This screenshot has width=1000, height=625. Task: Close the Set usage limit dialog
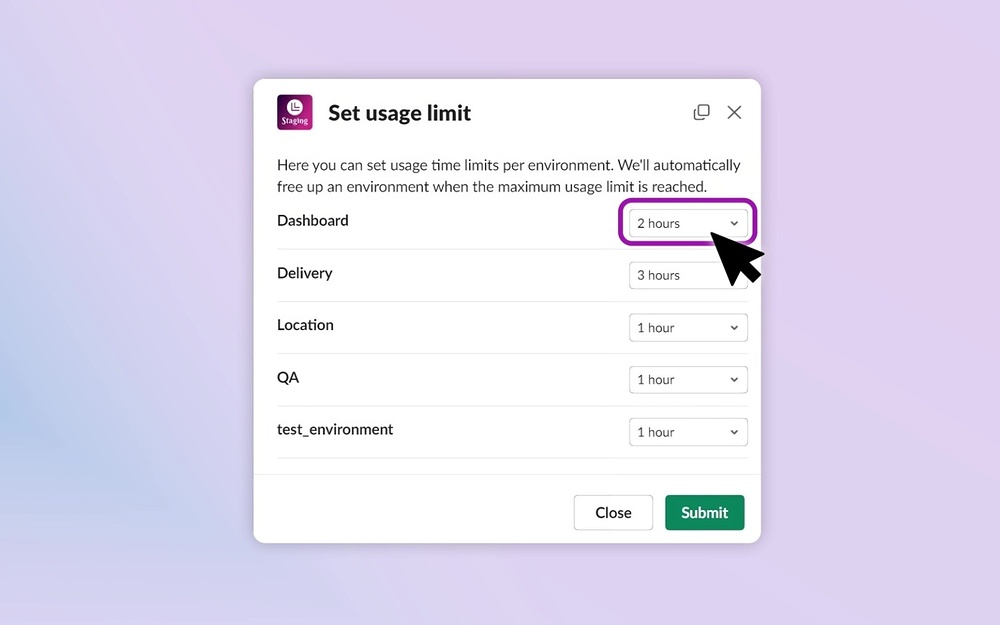click(x=734, y=112)
